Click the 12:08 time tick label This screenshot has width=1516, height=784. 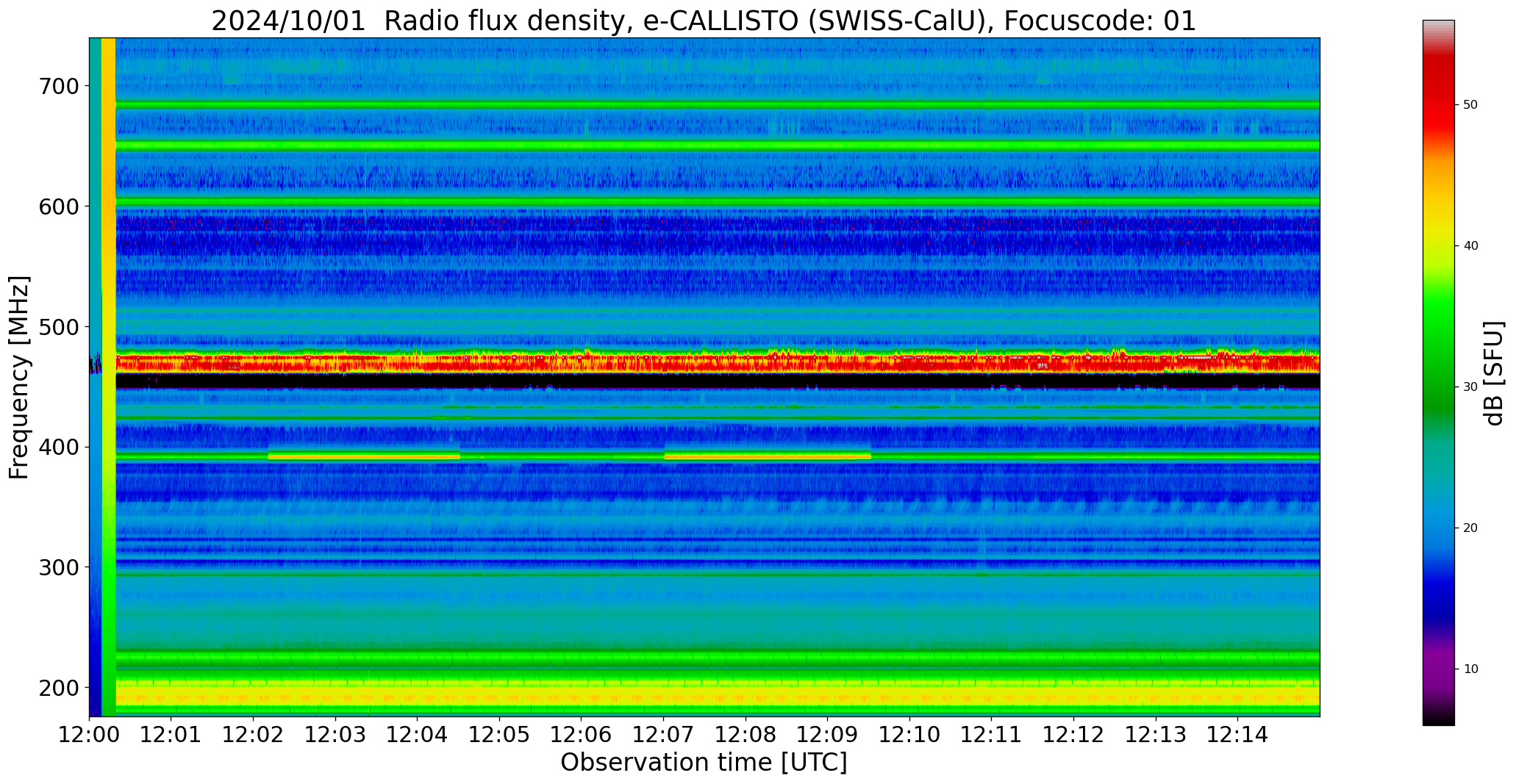point(746,734)
